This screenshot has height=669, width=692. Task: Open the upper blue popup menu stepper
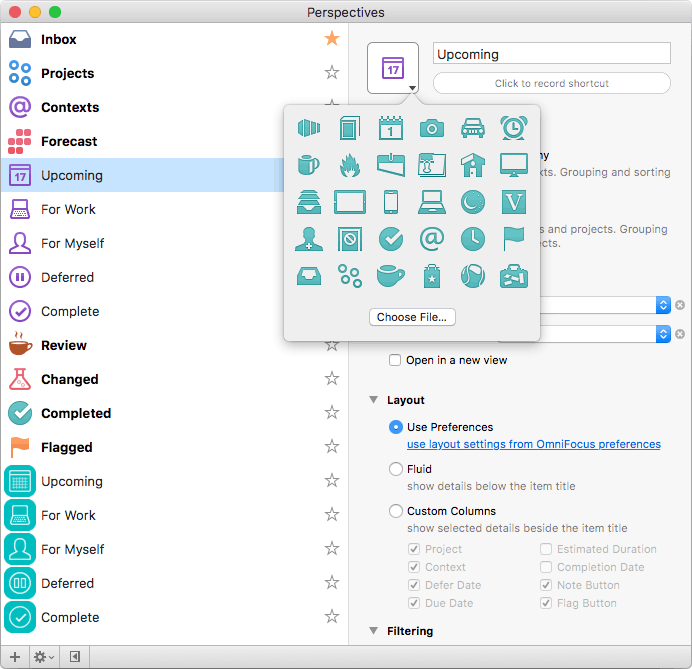(x=663, y=305)
